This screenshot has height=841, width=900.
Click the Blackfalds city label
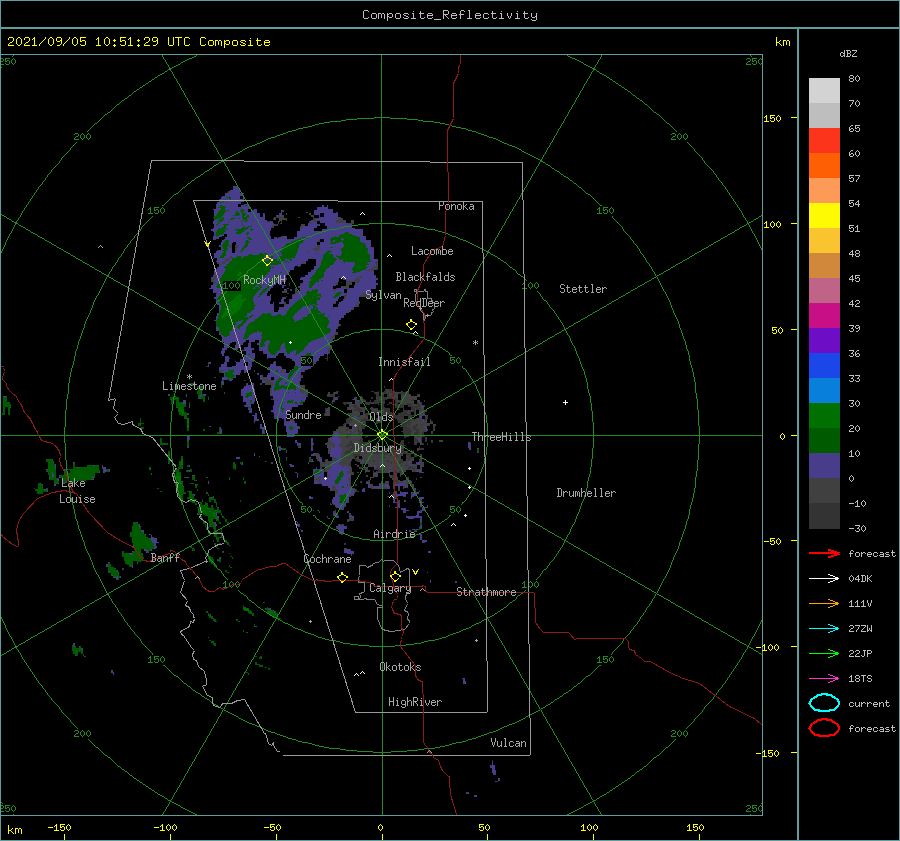point(425,277)
